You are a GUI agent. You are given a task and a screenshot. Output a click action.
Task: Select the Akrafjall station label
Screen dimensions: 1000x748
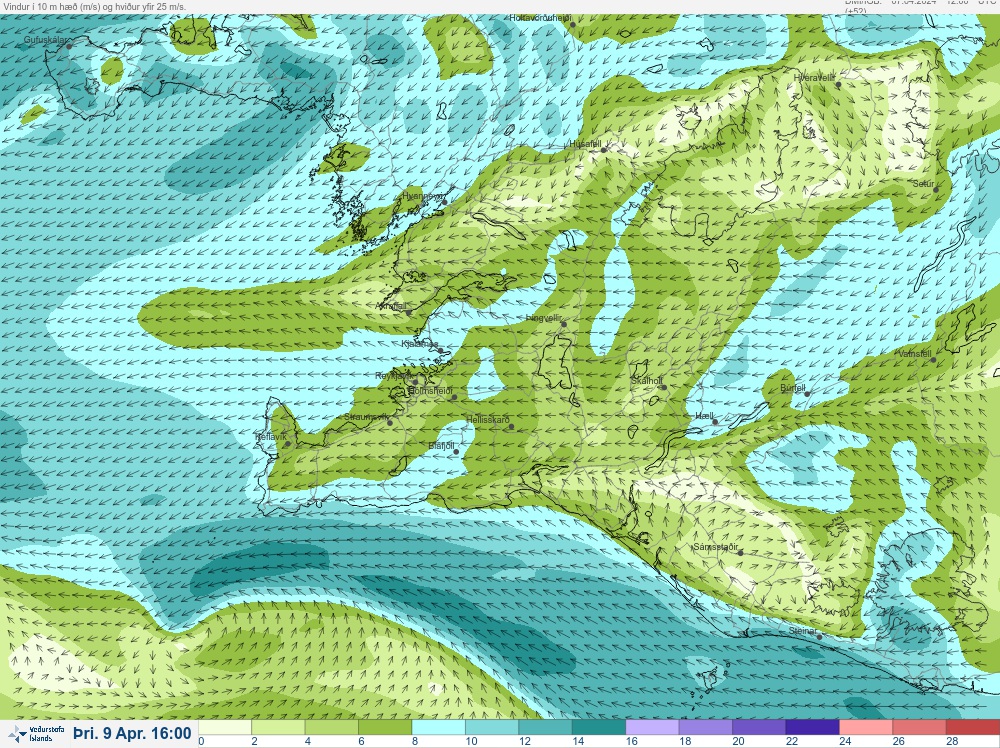point(392,307)
